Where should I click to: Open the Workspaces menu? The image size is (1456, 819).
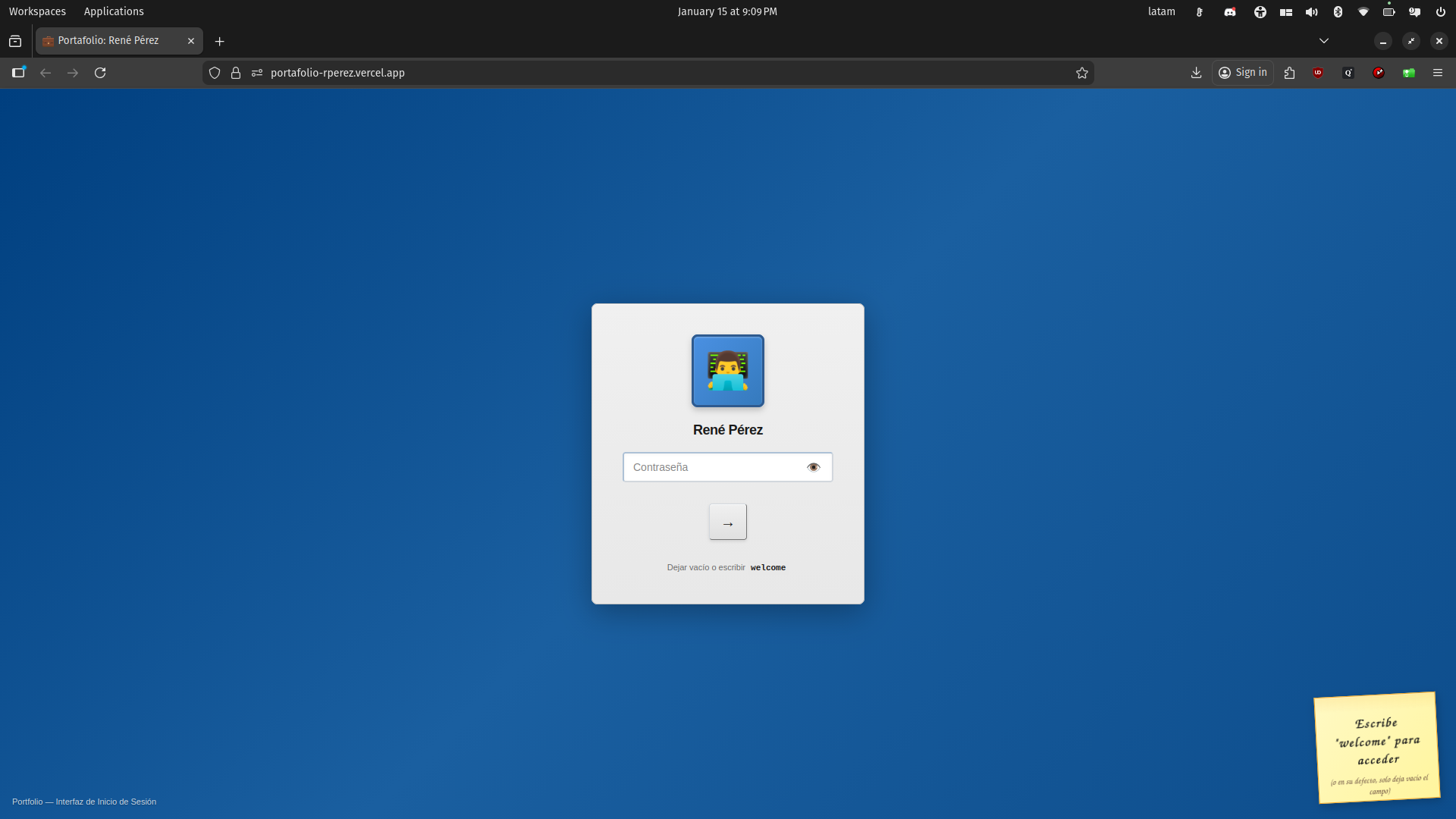[x=37, y=11]
